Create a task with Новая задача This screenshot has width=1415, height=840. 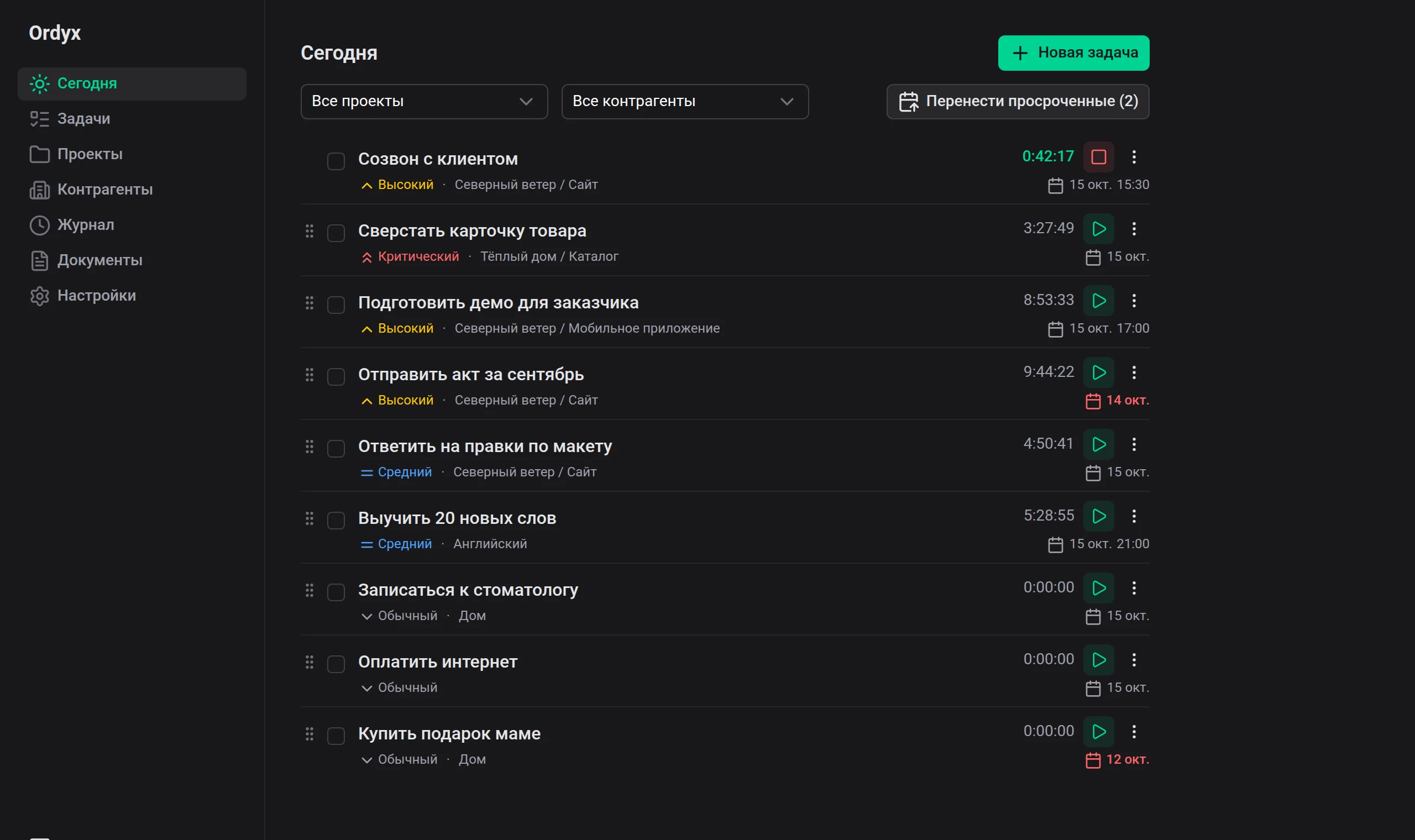pos(1073,53)
